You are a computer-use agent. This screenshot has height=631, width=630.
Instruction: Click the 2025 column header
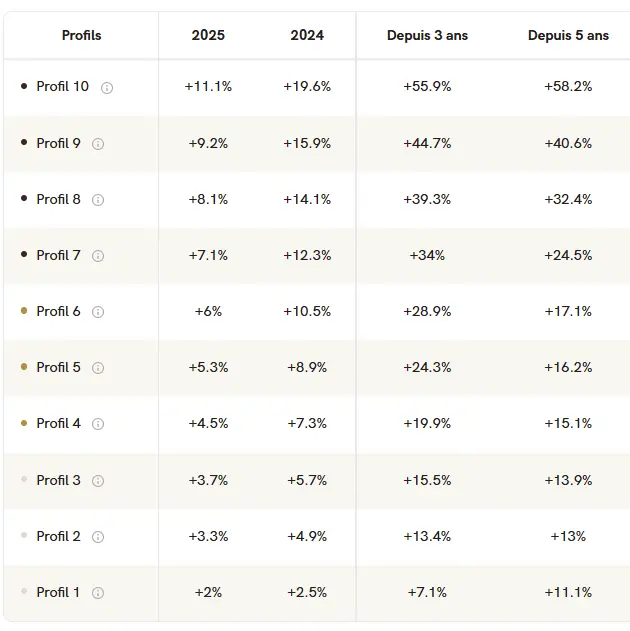pyautogui.click(x=208, y=35)
